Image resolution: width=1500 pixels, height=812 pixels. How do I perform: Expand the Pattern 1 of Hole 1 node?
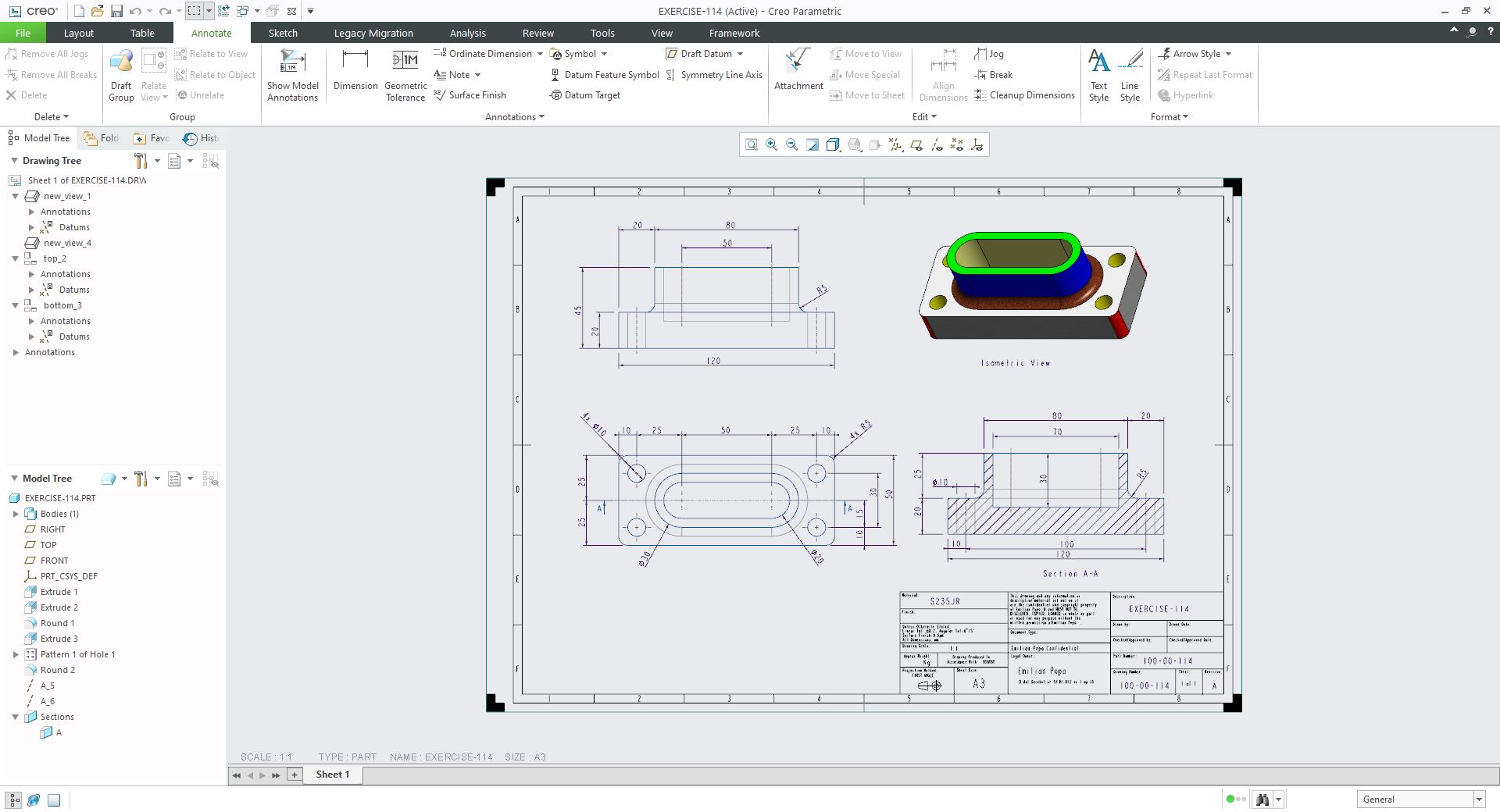coord(16,654)
